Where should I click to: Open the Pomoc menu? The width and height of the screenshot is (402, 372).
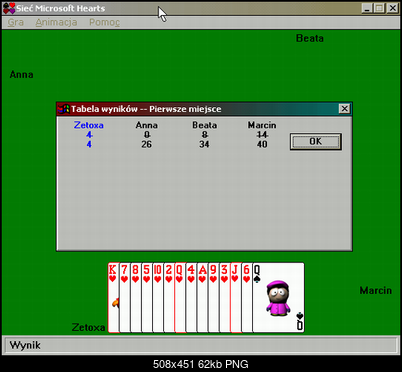(x=104, y=22)
